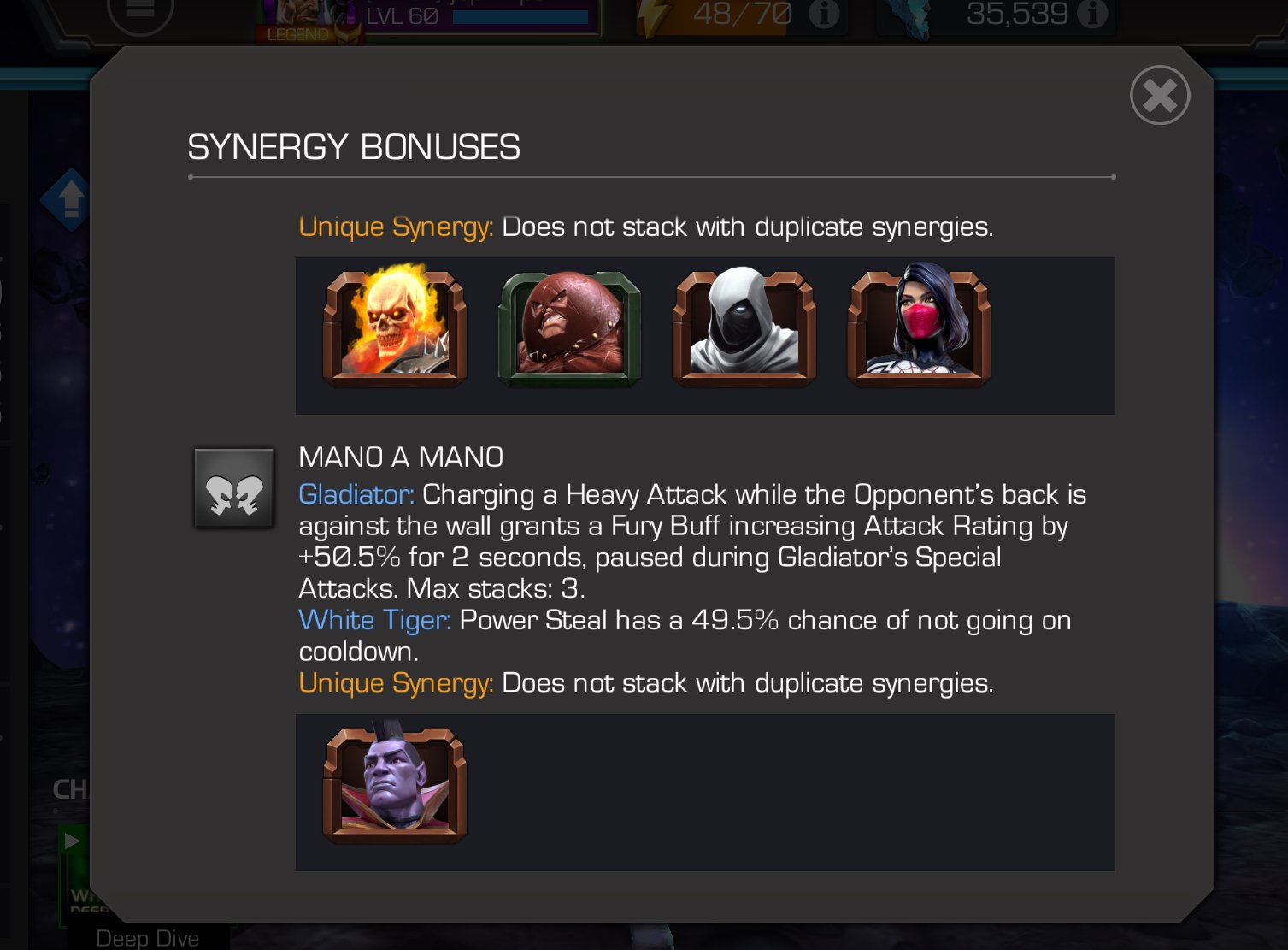The height and width of the screenshot is (950, 1288).
Task: Tap the green play arrow icon
Action: pyautogui.click(x=73, y=841)
